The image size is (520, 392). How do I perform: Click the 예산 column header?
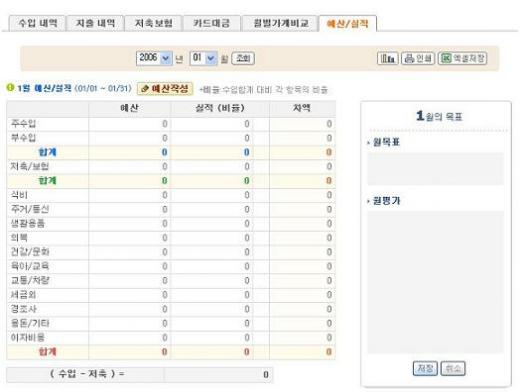(130, 108)
